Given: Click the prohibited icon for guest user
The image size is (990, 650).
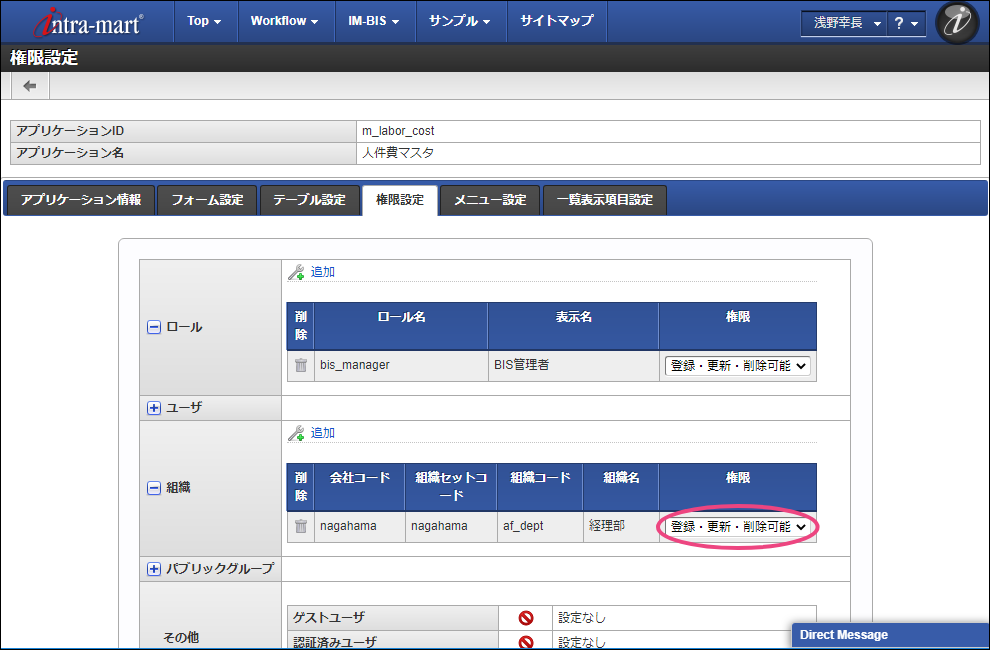Looking at the screenshot, I should tap(526, 618).
